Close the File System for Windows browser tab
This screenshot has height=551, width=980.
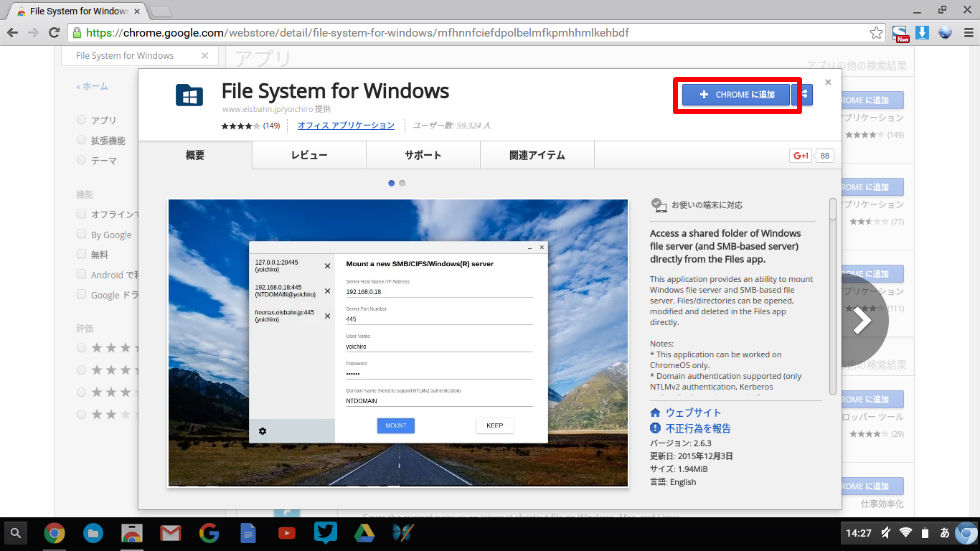tap(137, 11)
